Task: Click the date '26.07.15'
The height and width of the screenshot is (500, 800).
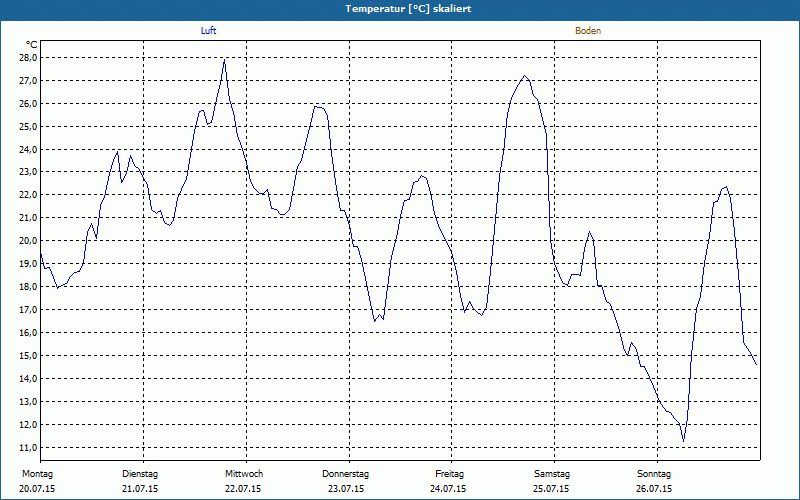Action: (654, 489)
